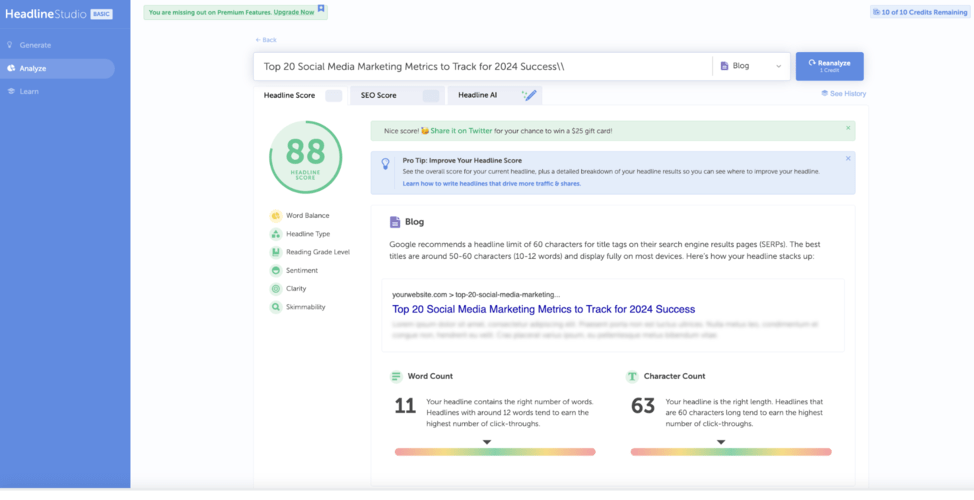Click the Pro Tip lightbulb icon
974x500 pixels.
tap(385, 164)
